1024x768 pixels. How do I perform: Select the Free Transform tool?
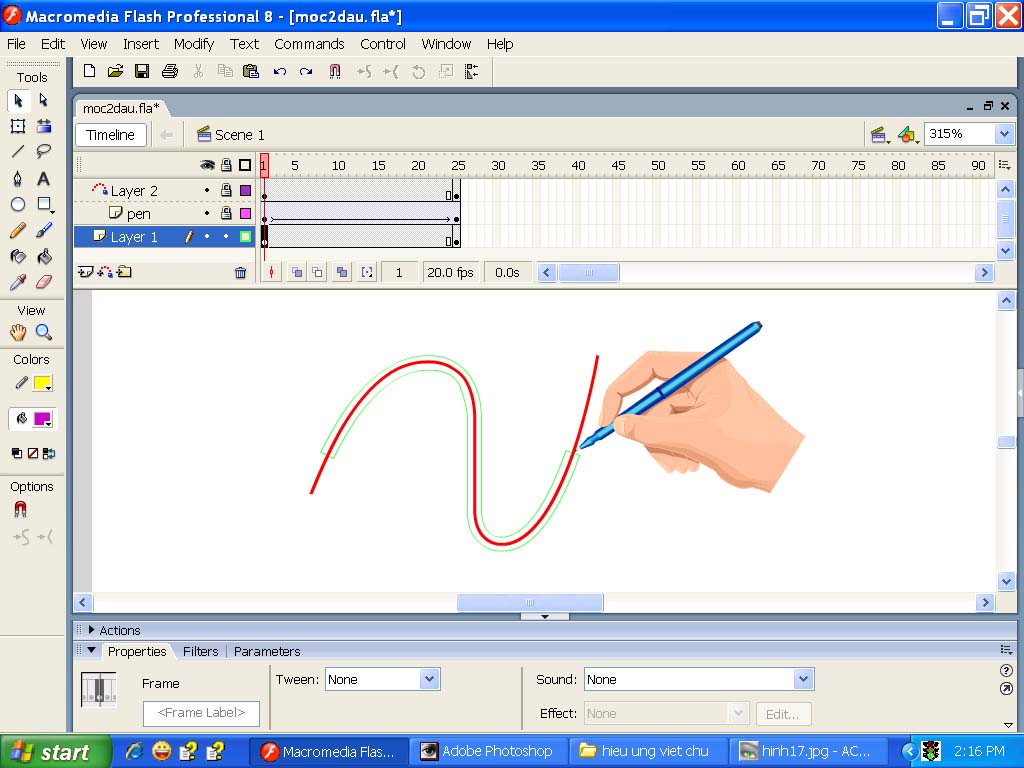18,126
